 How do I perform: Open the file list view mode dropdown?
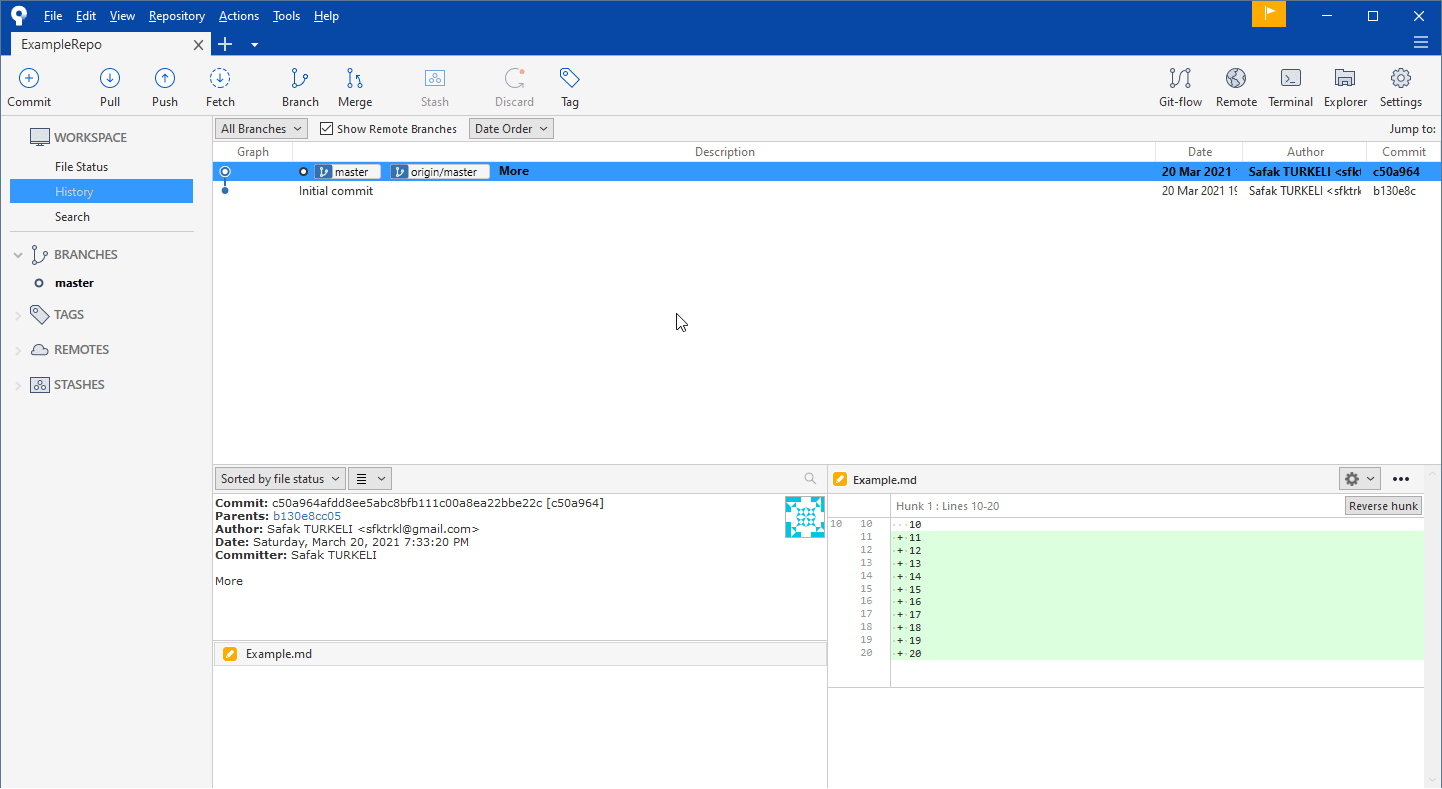[x=370, y=479]
